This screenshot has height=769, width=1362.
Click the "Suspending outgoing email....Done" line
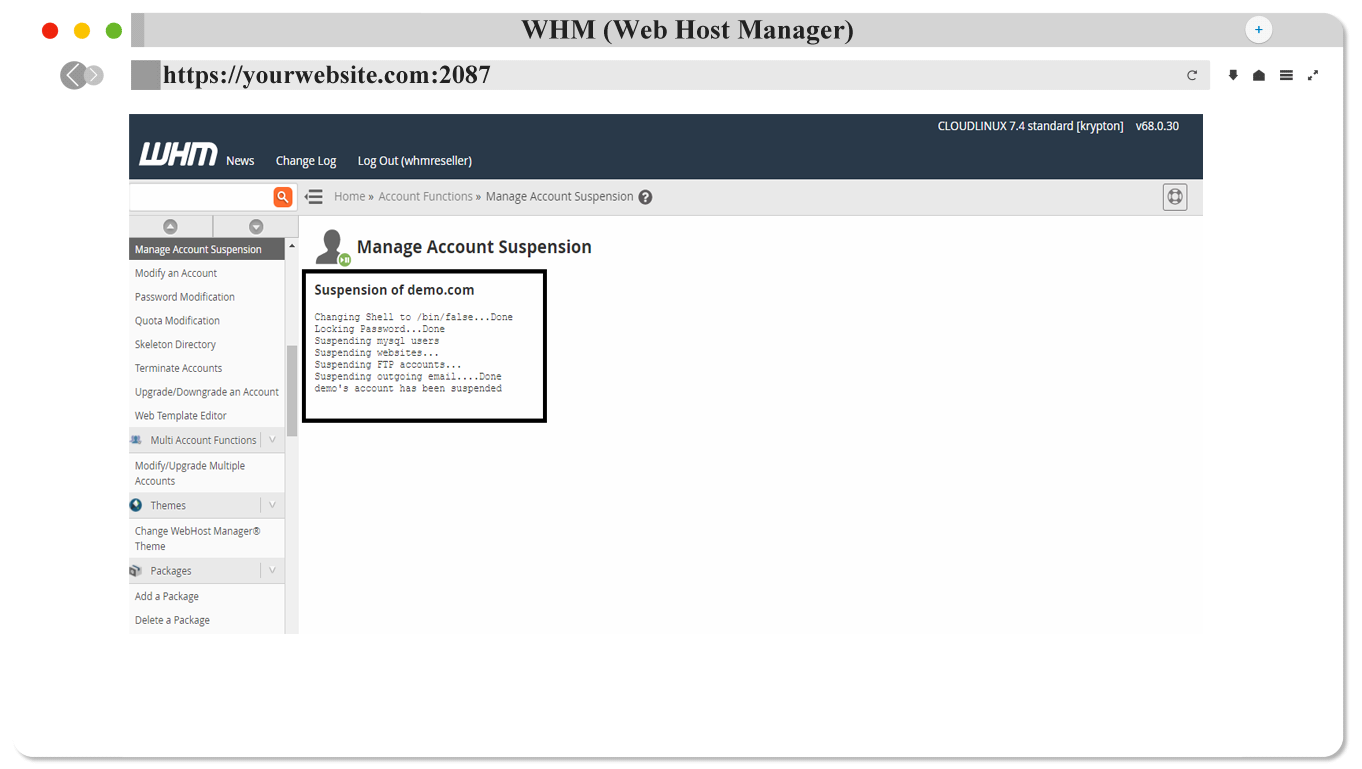click(x=408, y=377)
